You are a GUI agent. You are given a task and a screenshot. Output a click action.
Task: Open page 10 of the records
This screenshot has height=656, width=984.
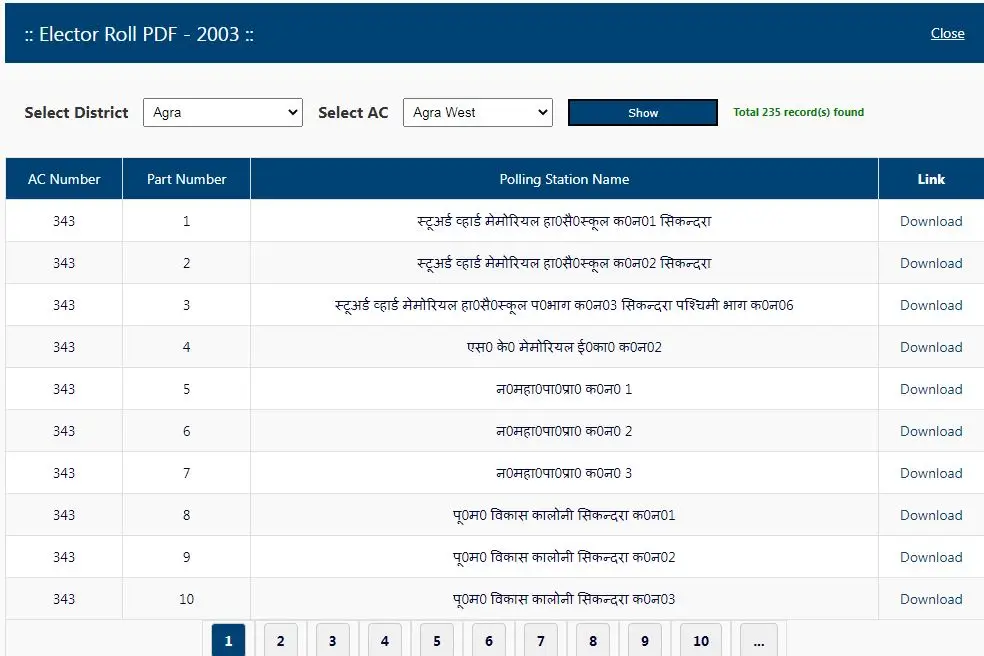701,641
